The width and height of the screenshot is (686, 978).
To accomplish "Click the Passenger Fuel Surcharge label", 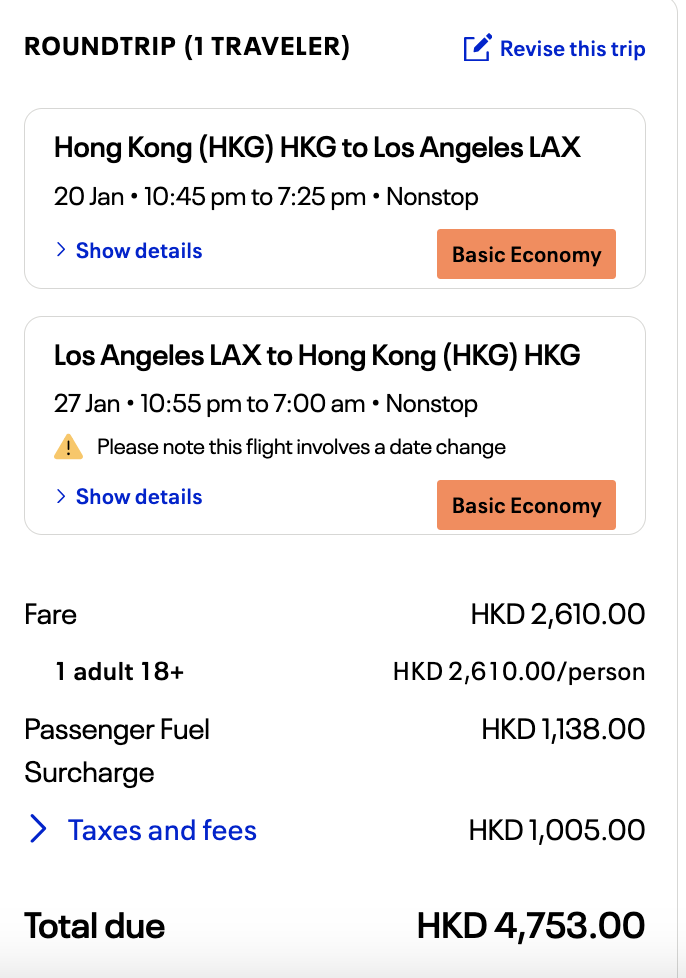I will pos(117,750).
